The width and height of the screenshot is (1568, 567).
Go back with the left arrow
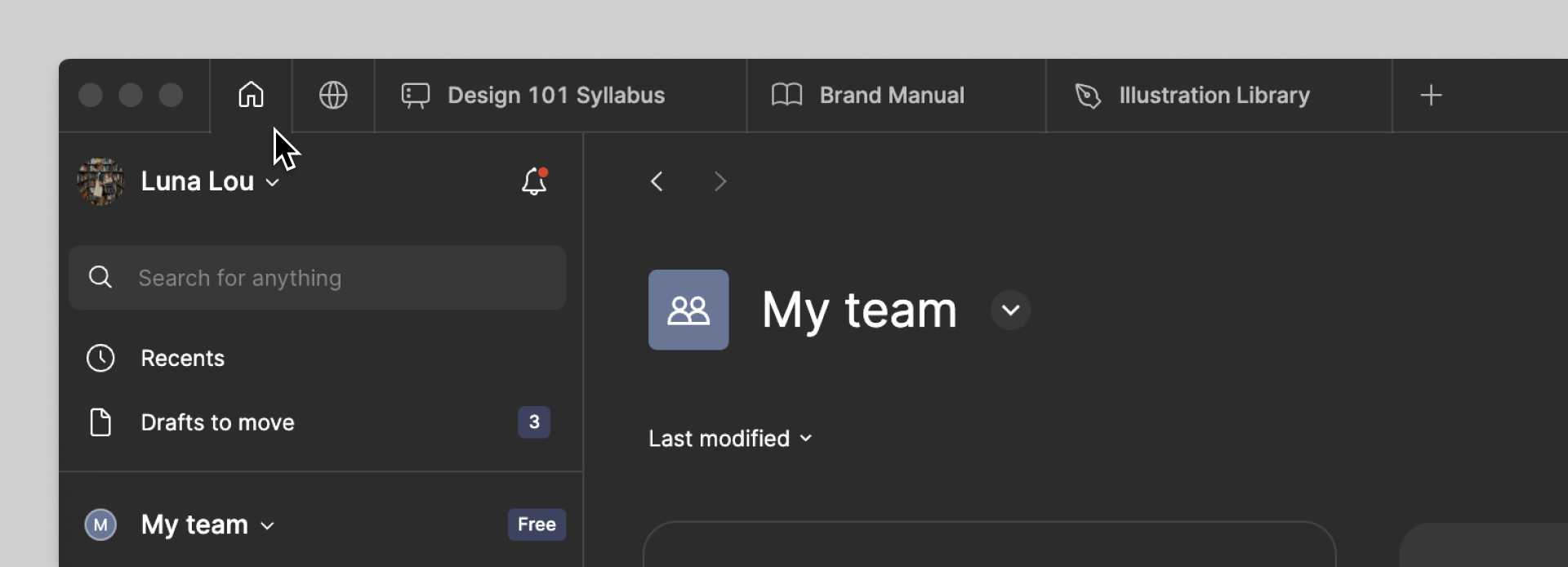pyautogui.click(x=657, y=181)
